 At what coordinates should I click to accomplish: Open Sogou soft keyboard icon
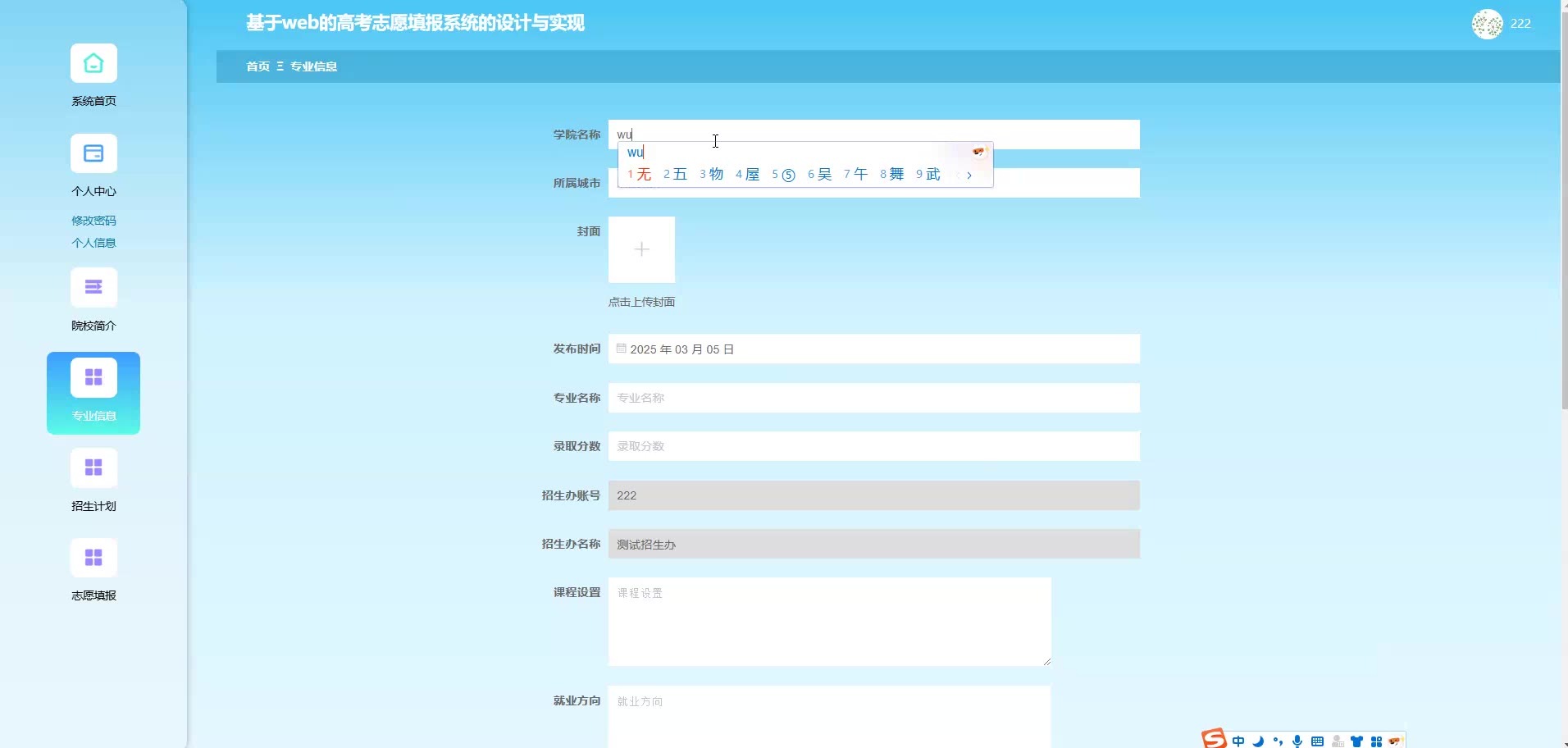[1317, 741]
